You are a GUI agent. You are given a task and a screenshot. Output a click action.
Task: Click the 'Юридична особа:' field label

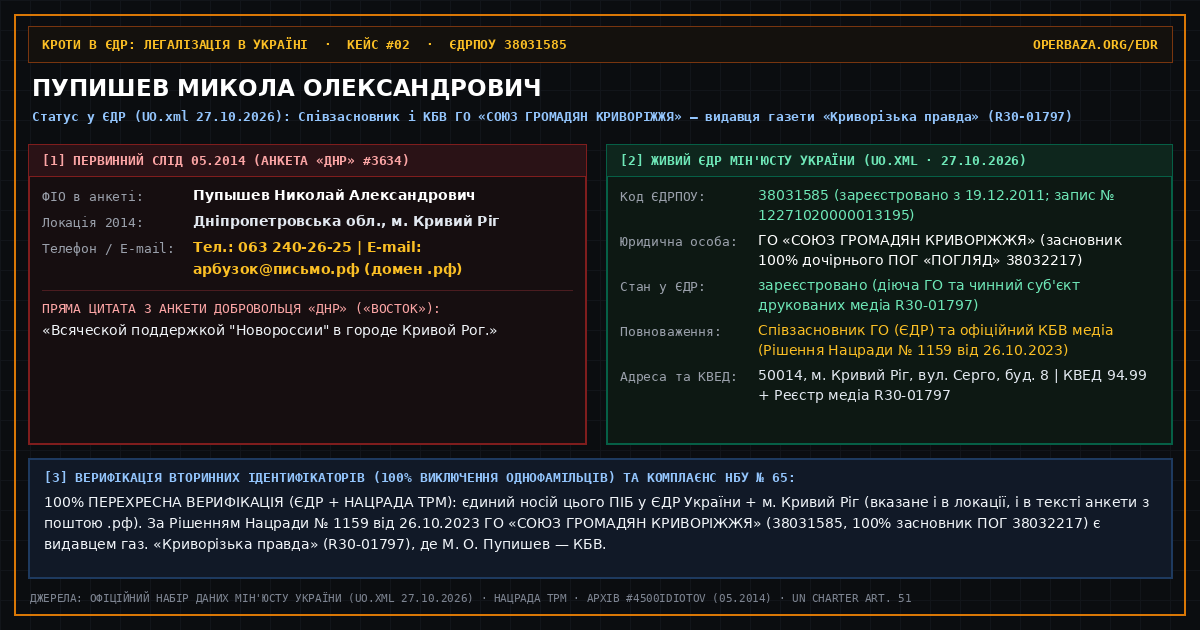[679, 242]
